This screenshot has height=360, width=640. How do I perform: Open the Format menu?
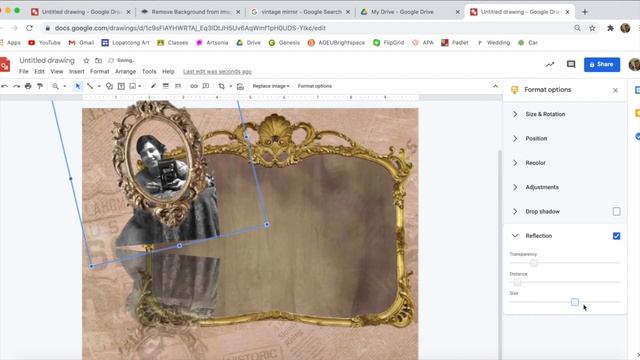(x=100, y=71)
